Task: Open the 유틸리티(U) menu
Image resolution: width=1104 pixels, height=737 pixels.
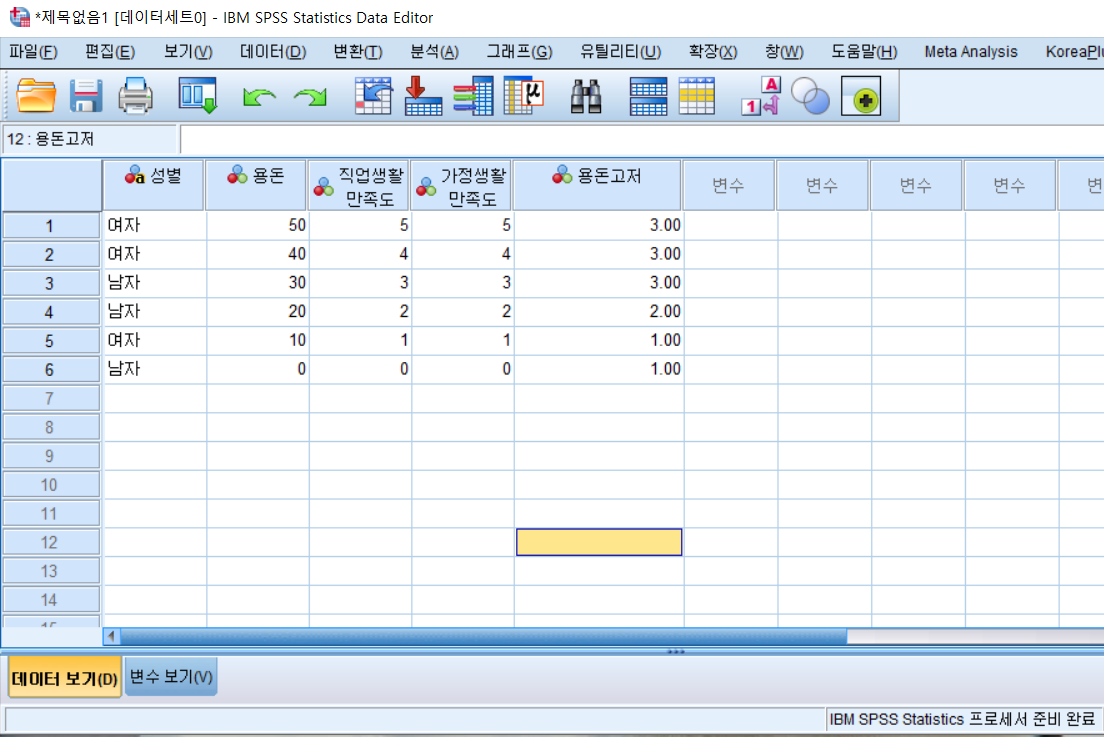Action: click(x=620, y=52)
